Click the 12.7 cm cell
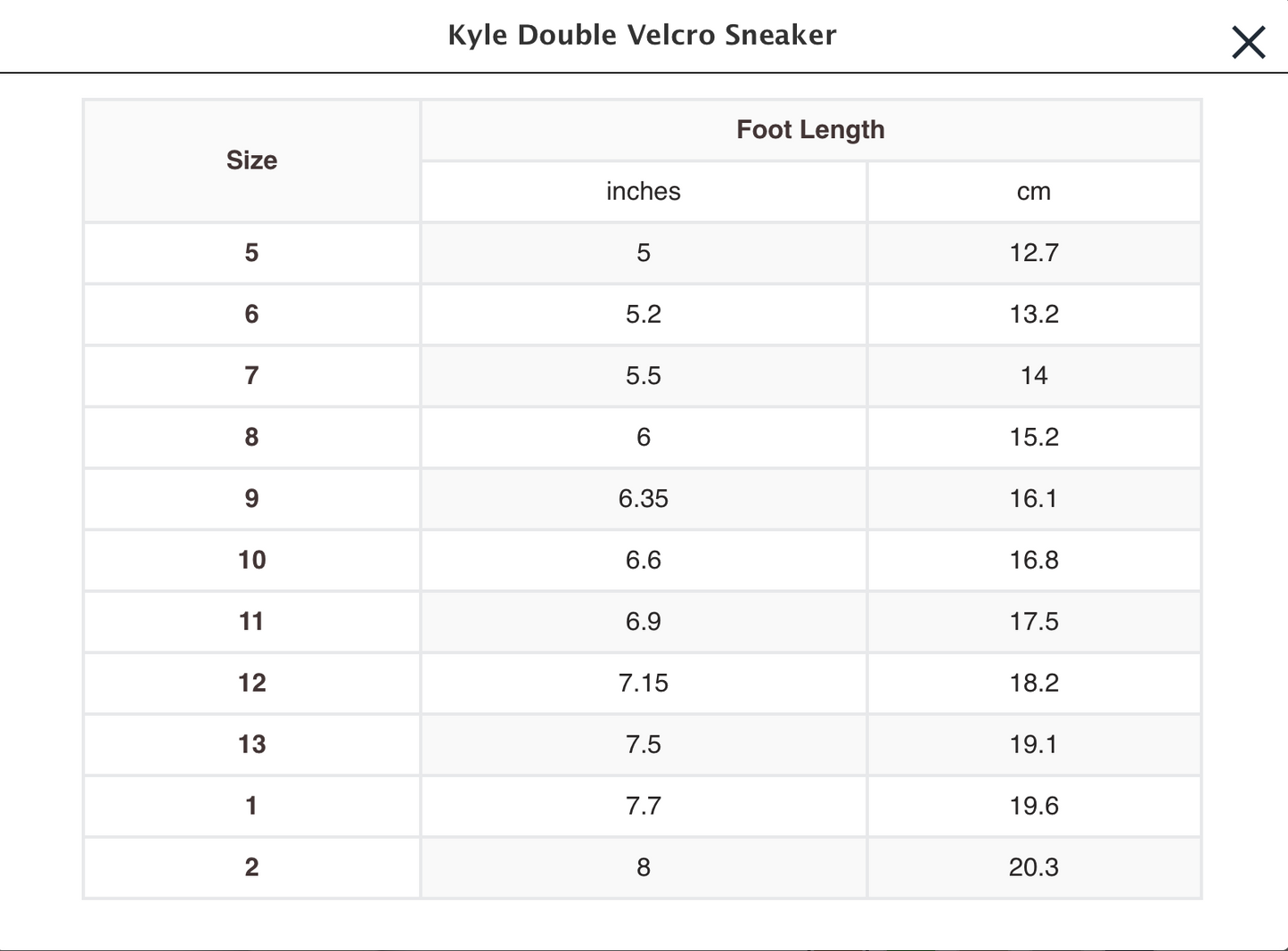This screenshot has width=1288, height=951. coord(1033,253)
